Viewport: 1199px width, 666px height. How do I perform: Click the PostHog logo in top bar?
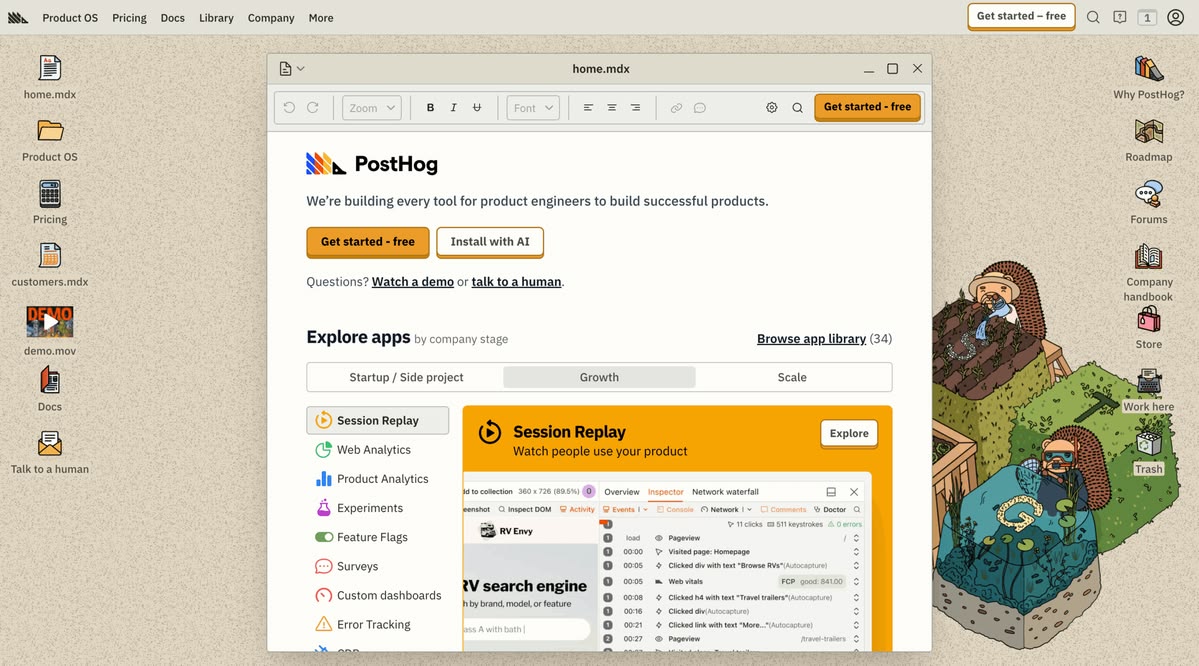(x=18, y=18)
